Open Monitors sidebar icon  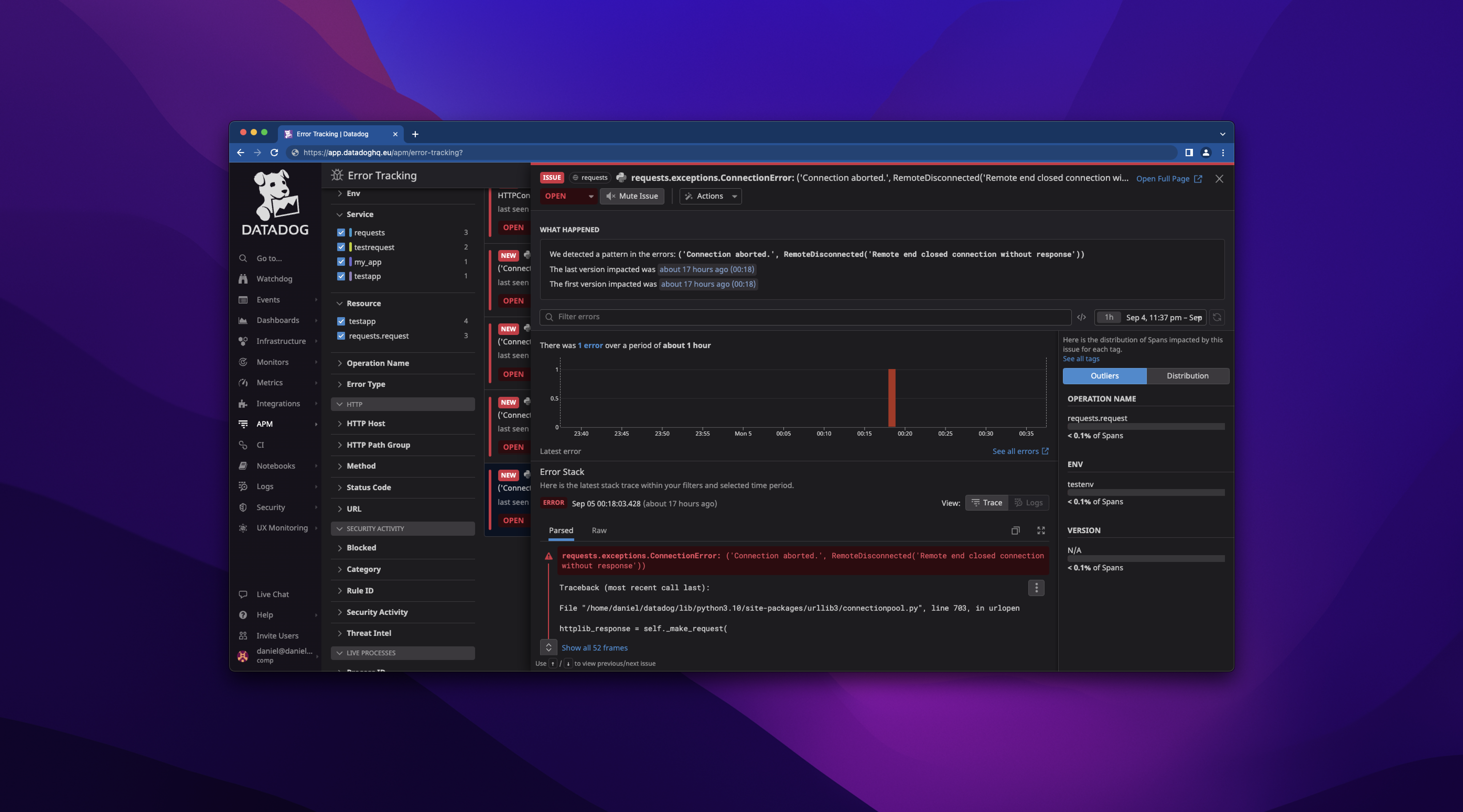click(x=243, y=362)
